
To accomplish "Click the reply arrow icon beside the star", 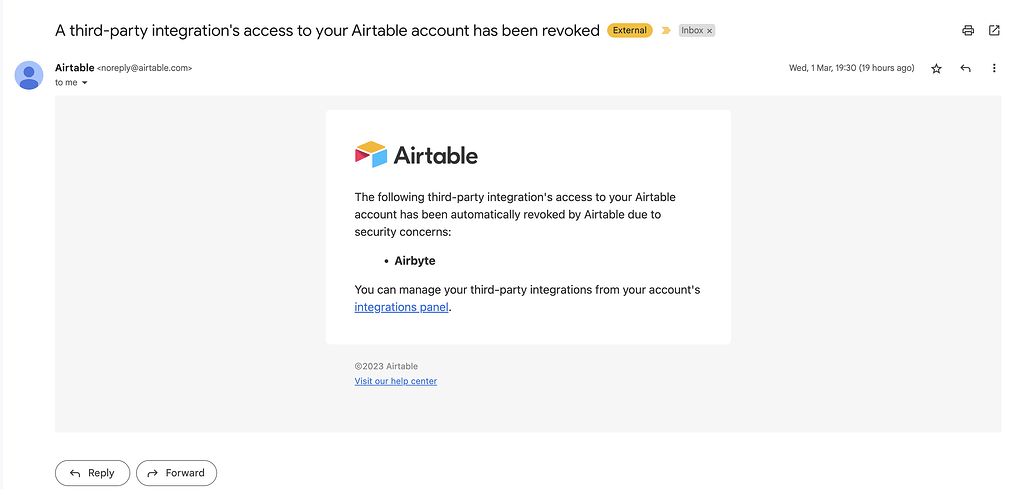I will 965,68.
